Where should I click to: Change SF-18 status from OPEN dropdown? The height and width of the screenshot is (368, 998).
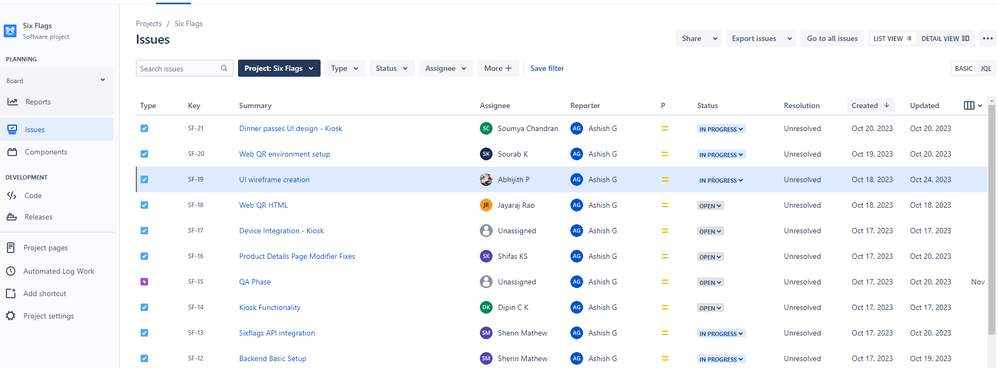coord(710,206)
